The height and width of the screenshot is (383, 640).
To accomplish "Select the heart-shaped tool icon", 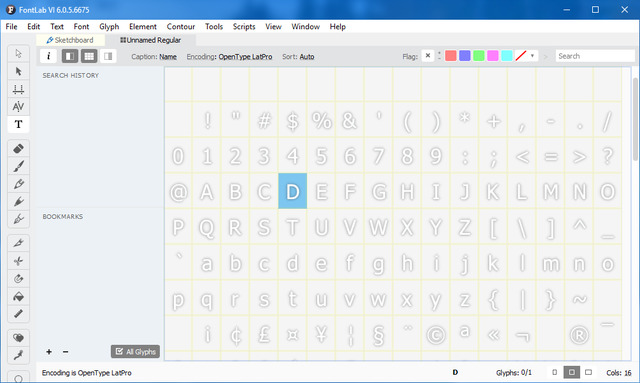I will [x=18, y=338].
